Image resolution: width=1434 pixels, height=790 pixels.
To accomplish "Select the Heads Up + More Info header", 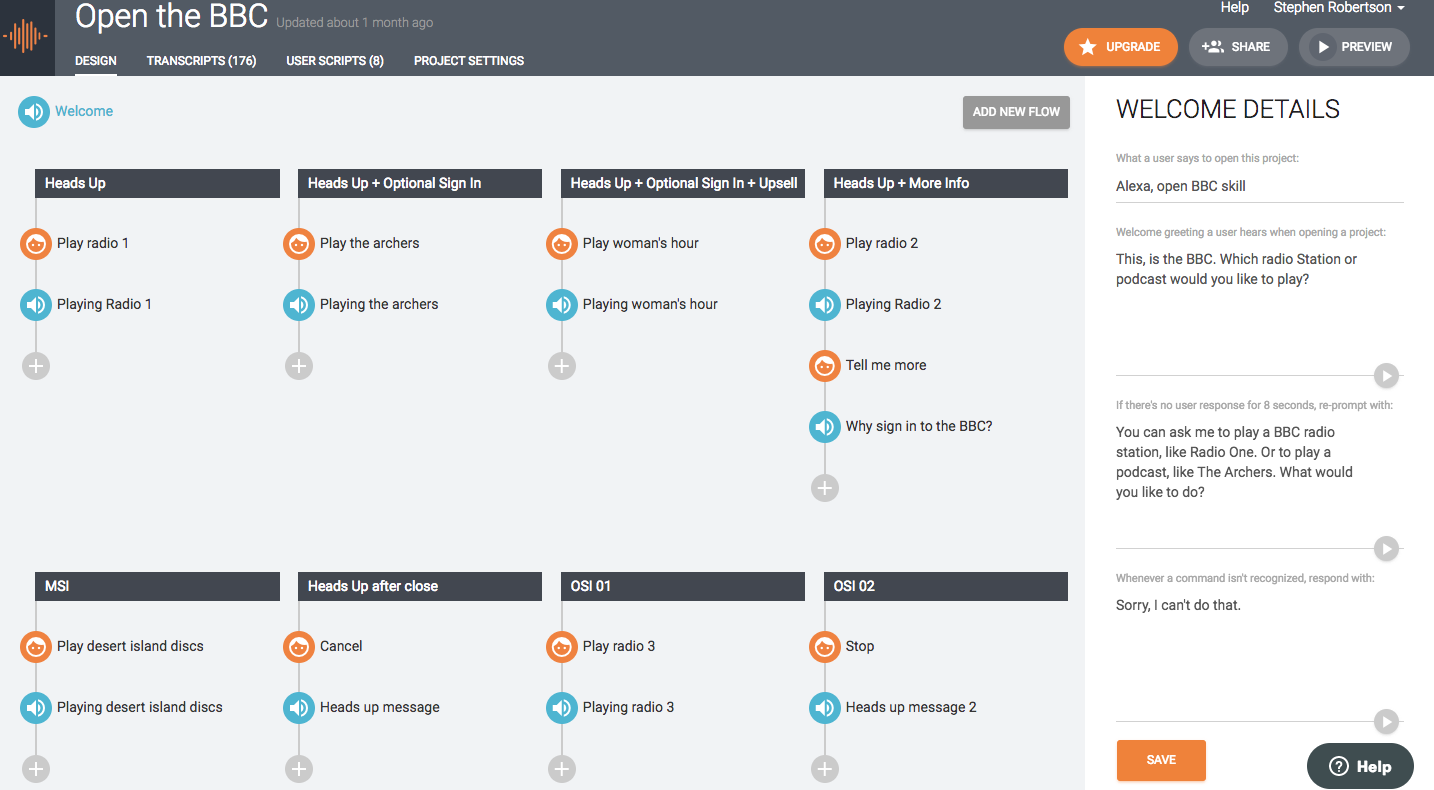I will point(946,183).
